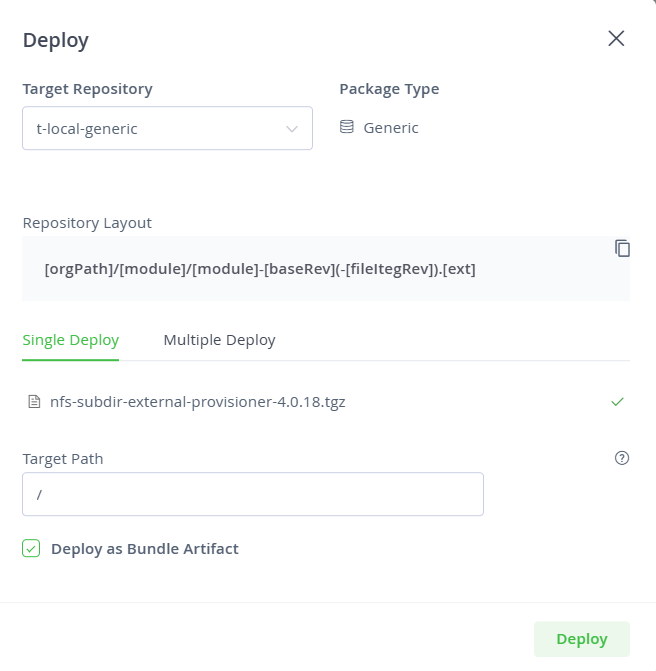Switch to the Multiple Deploy tab
This screenshot has height=671, width=656.
[x=220, y=340]
